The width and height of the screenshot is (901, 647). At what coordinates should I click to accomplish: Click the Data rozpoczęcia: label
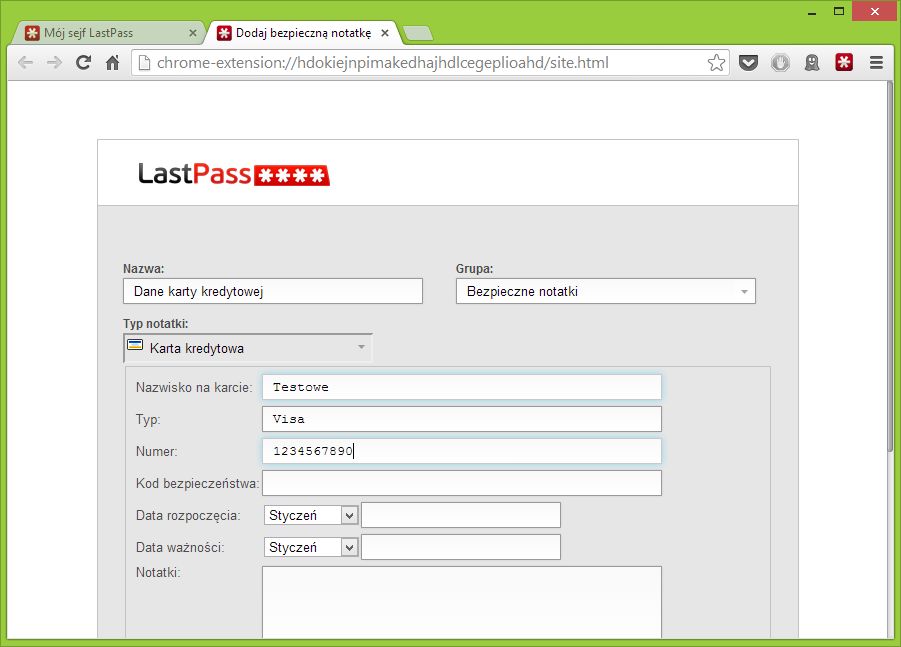(x=188, y=515)
